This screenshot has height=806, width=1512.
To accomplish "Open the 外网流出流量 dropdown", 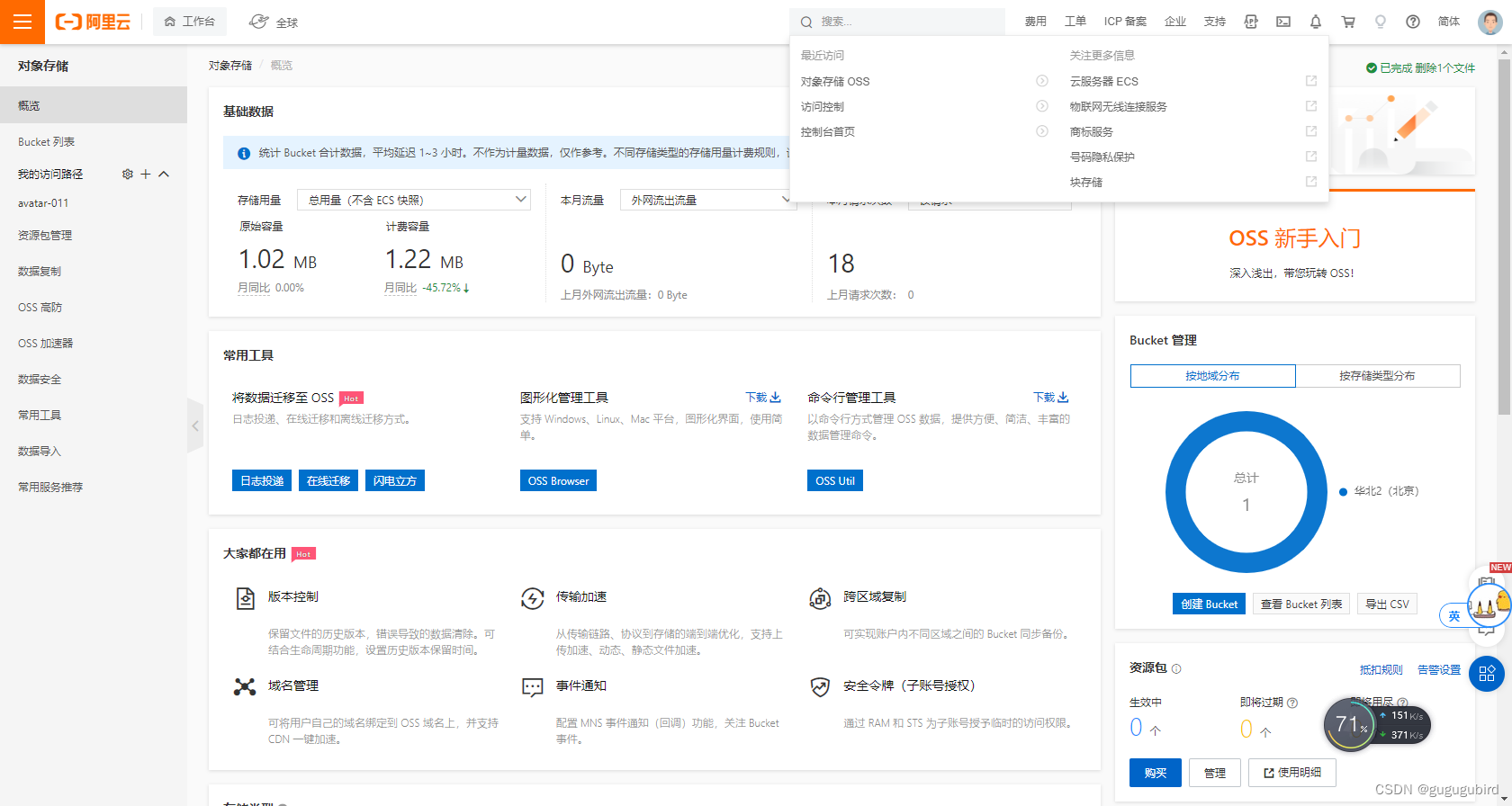I will tap(707, 200).
